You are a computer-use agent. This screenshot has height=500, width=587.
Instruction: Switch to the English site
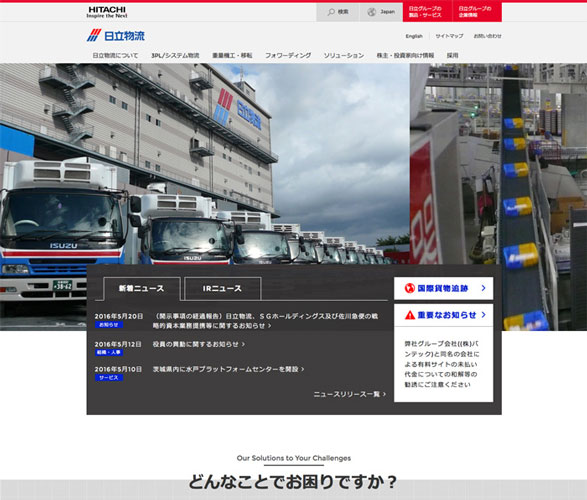(414, 36)
